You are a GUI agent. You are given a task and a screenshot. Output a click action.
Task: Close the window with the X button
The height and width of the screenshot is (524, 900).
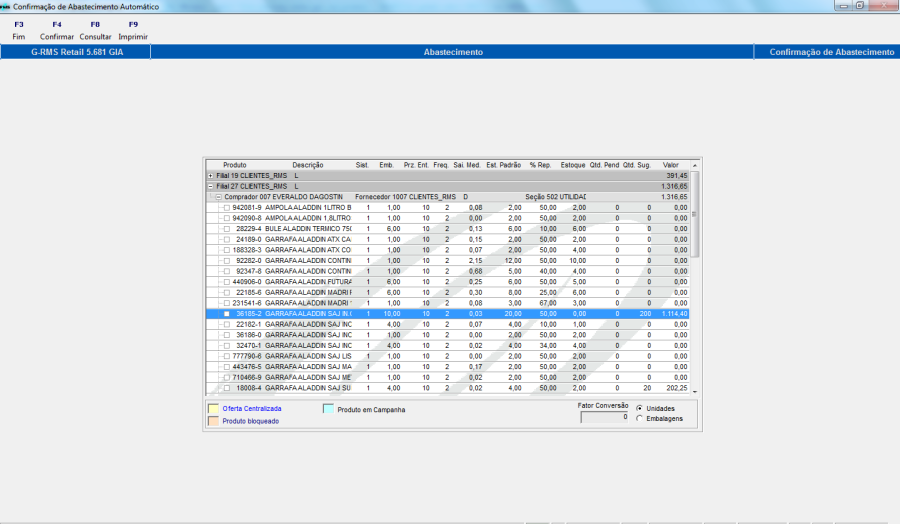tap(883, 6)
